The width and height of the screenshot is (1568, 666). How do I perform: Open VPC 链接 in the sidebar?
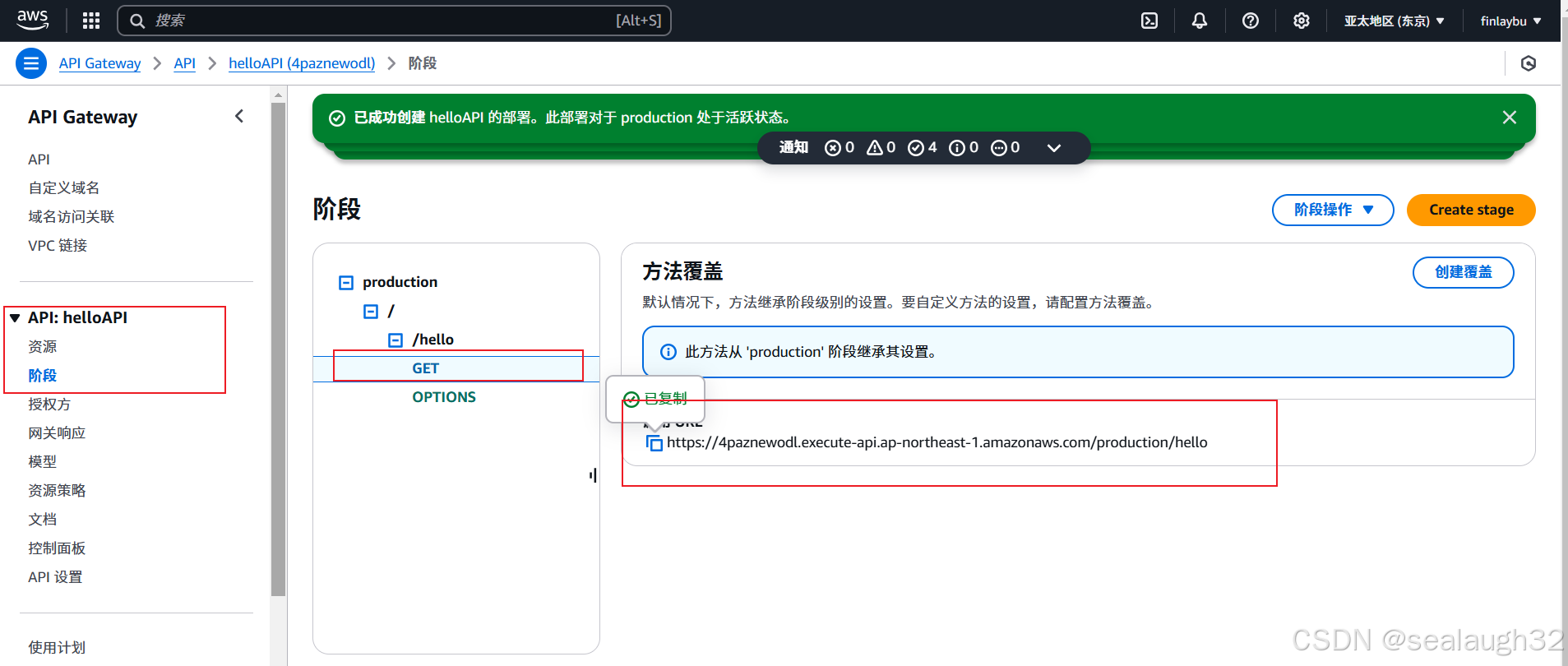(58, 246)
